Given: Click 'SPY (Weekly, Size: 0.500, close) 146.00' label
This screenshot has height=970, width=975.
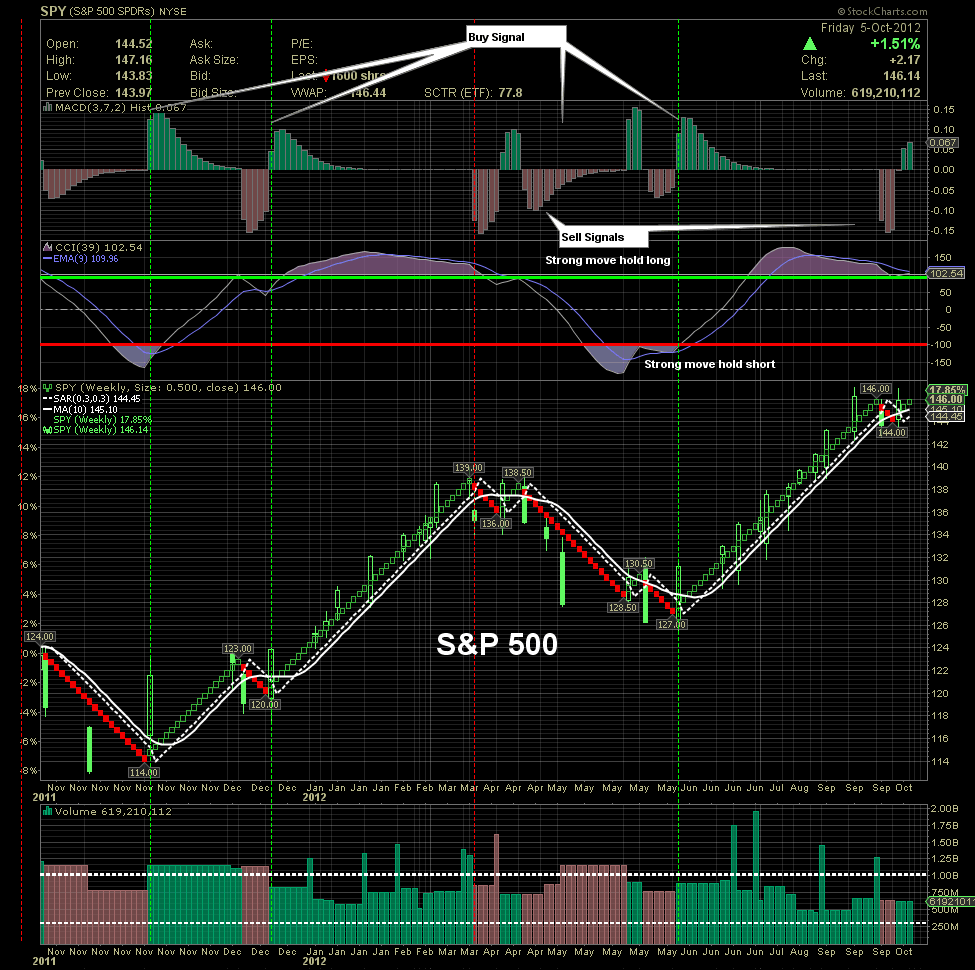Looking at the screenshot, I should pyautogui.click(x=168, y=387).
